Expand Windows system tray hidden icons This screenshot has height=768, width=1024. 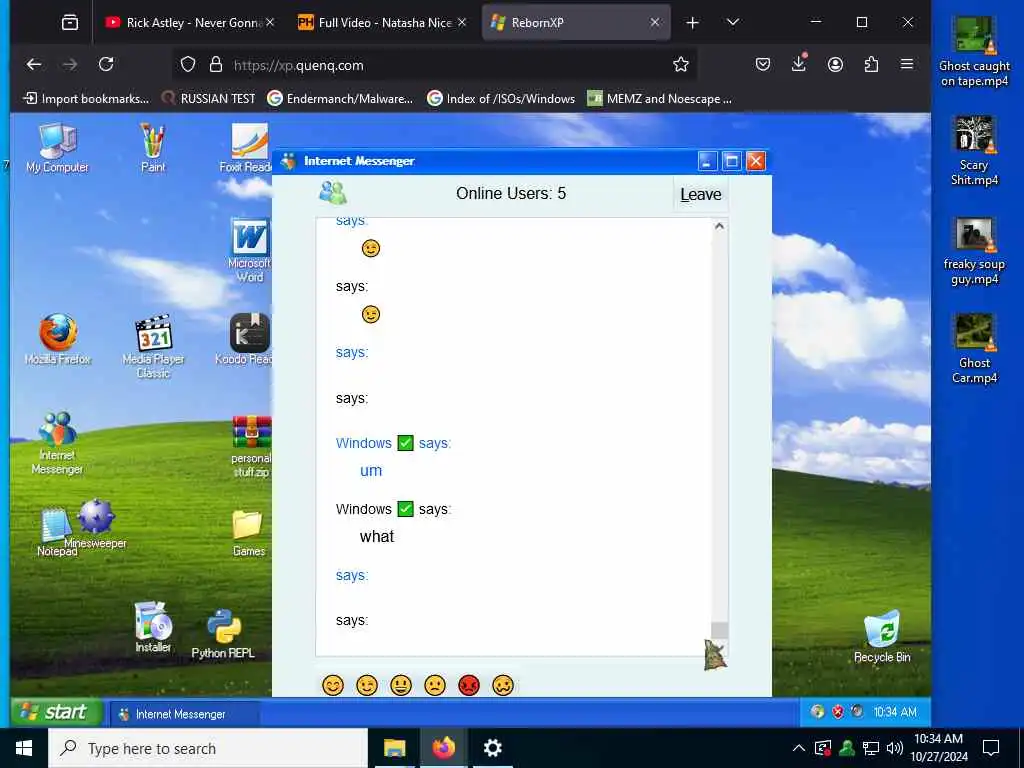798,748
